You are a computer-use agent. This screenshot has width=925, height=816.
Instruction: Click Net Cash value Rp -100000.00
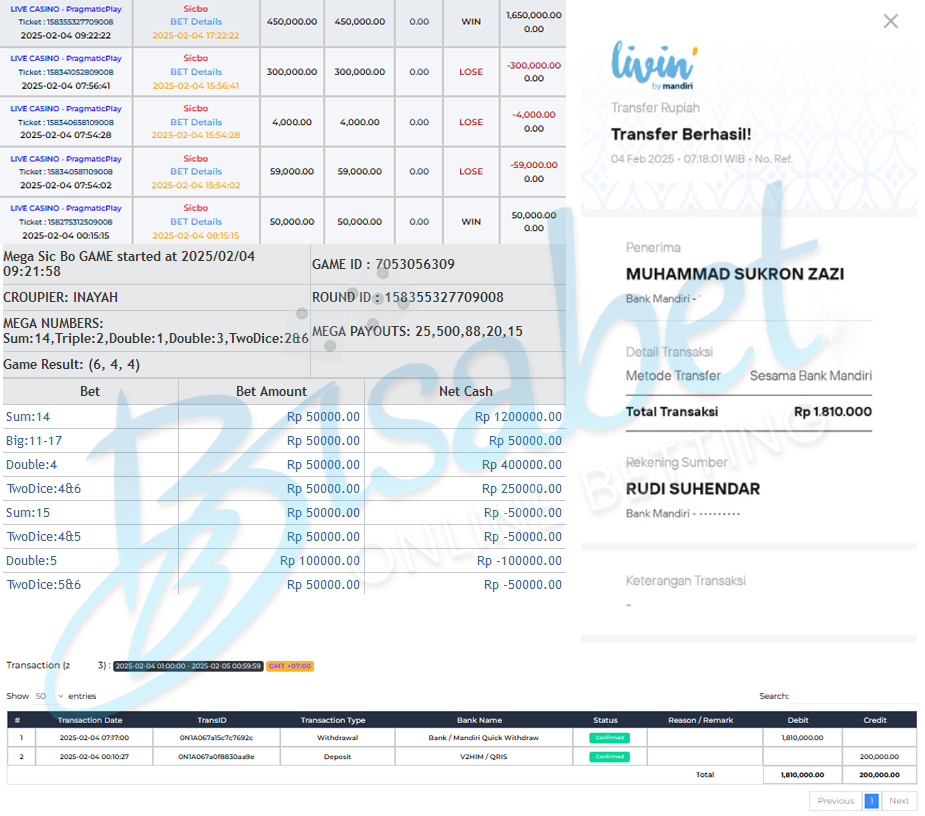tap(519, 561)
